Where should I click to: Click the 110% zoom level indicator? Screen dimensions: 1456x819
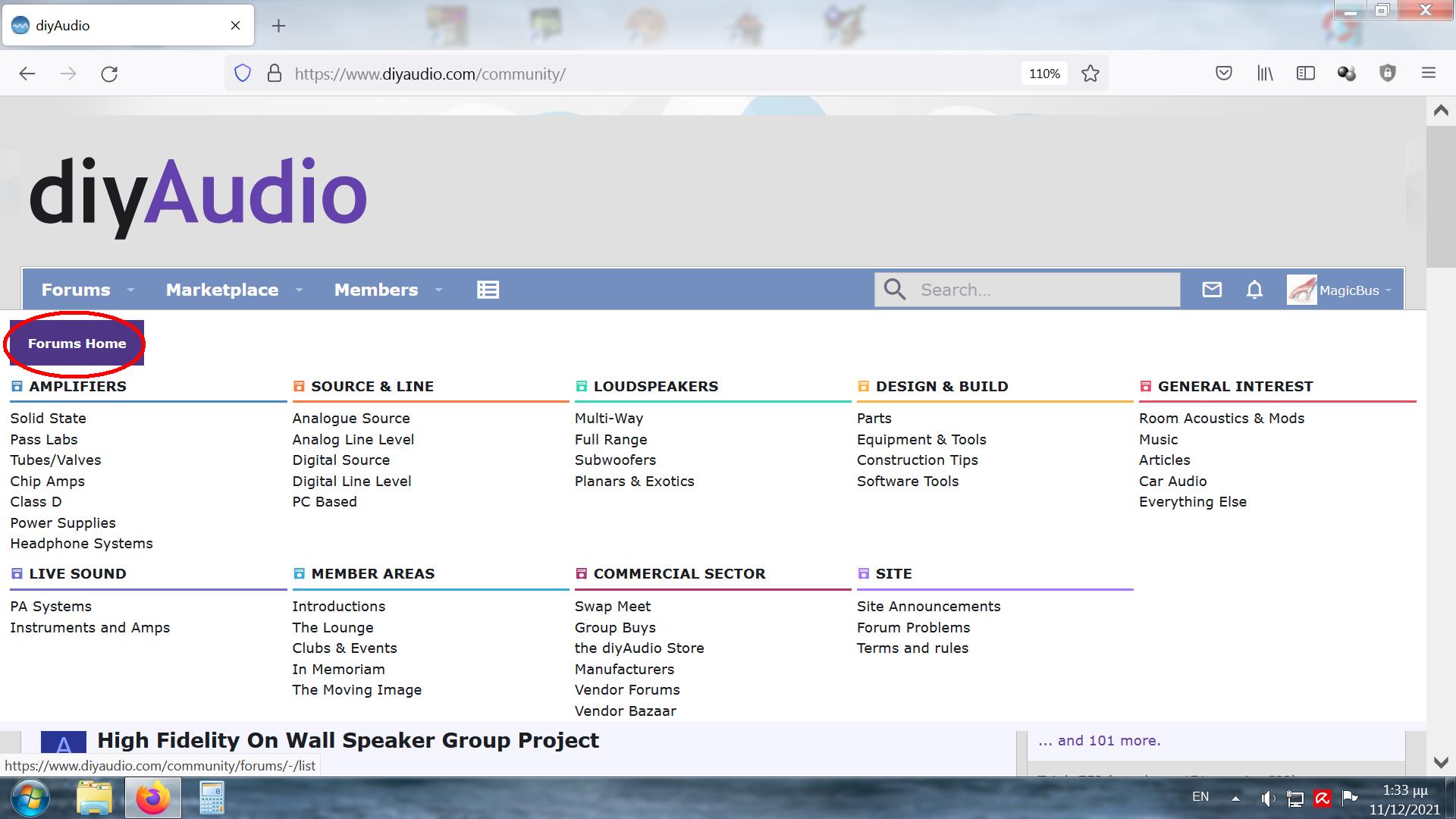tap(1044, 74)
